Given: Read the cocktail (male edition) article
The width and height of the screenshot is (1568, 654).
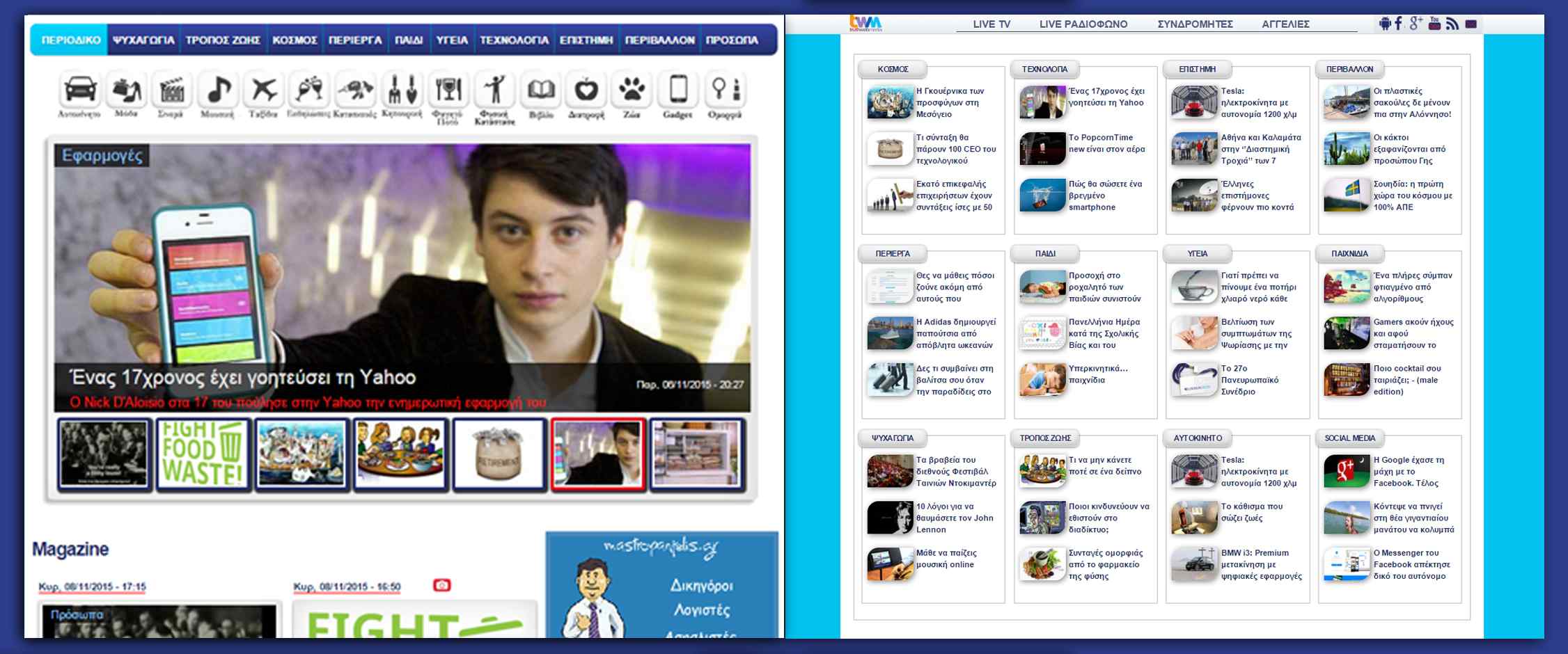Looking at the screenshot, I should [x=1407, y=380].
